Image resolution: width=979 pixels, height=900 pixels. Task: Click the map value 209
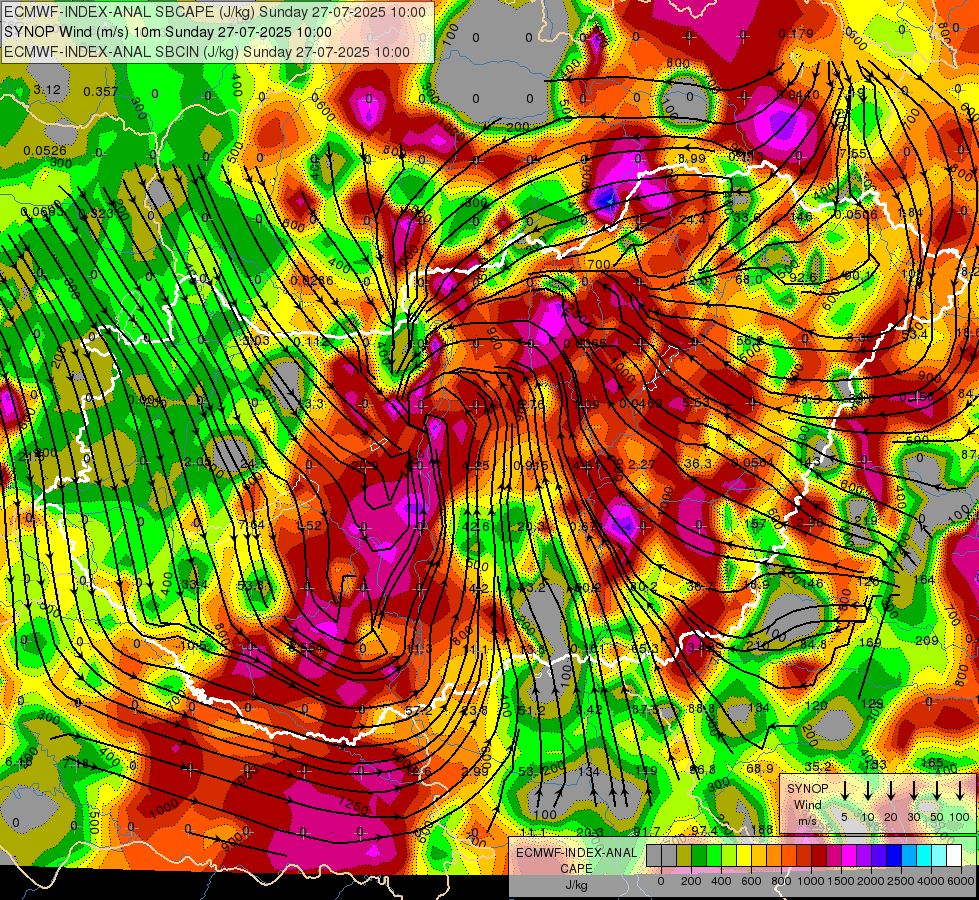pos(927,641)
